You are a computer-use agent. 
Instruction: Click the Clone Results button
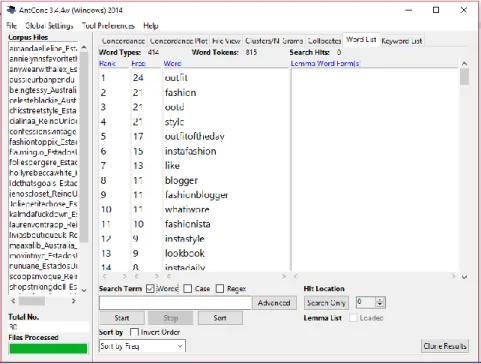point(445,346)
